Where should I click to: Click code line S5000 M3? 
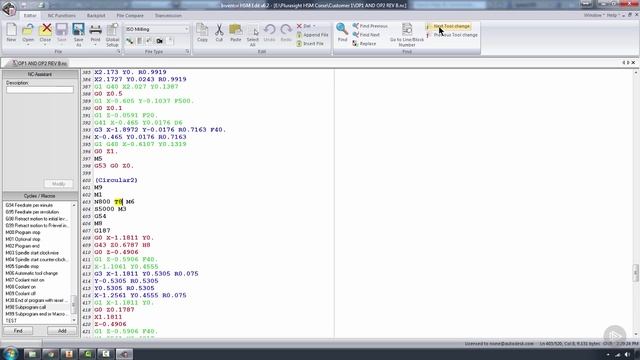(110, 209)
